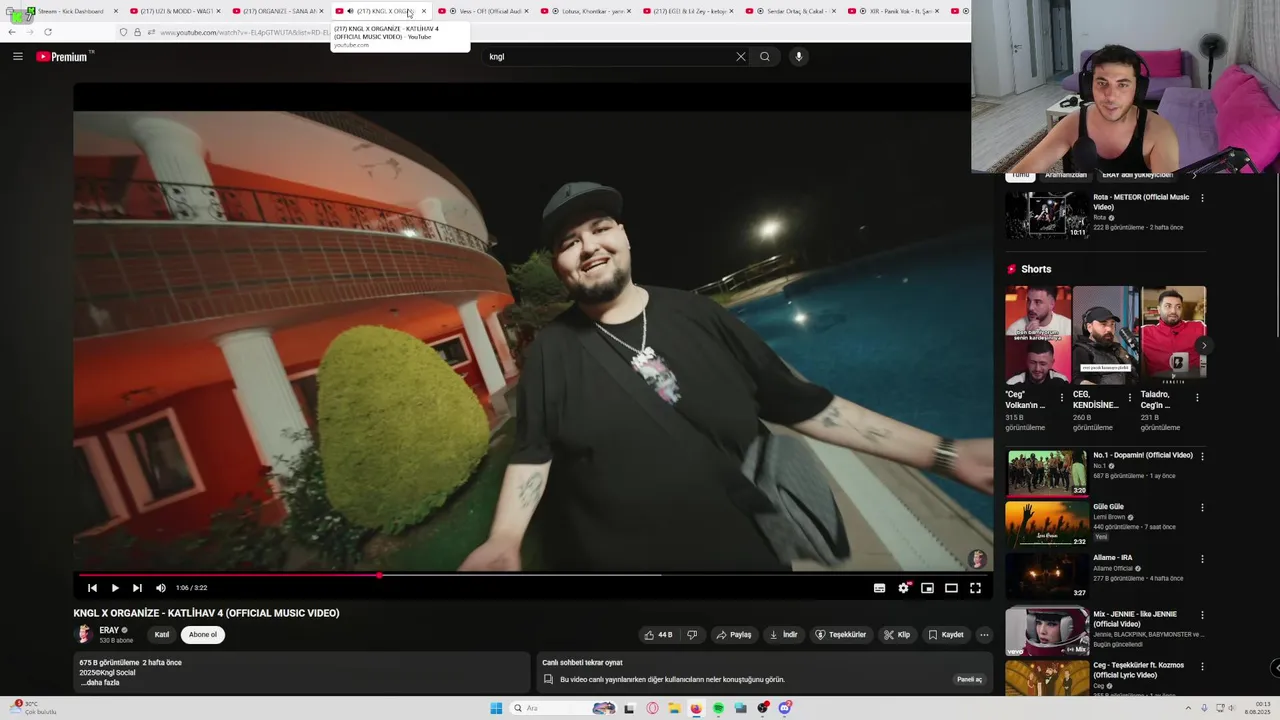The image size is (1280, 720).
Task: Open the Teşekkürler thanks button
Action: click(x=841, y=634)
